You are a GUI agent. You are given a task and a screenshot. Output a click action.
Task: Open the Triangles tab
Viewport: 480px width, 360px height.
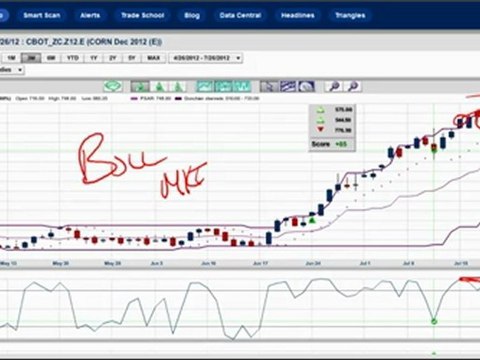350,15
